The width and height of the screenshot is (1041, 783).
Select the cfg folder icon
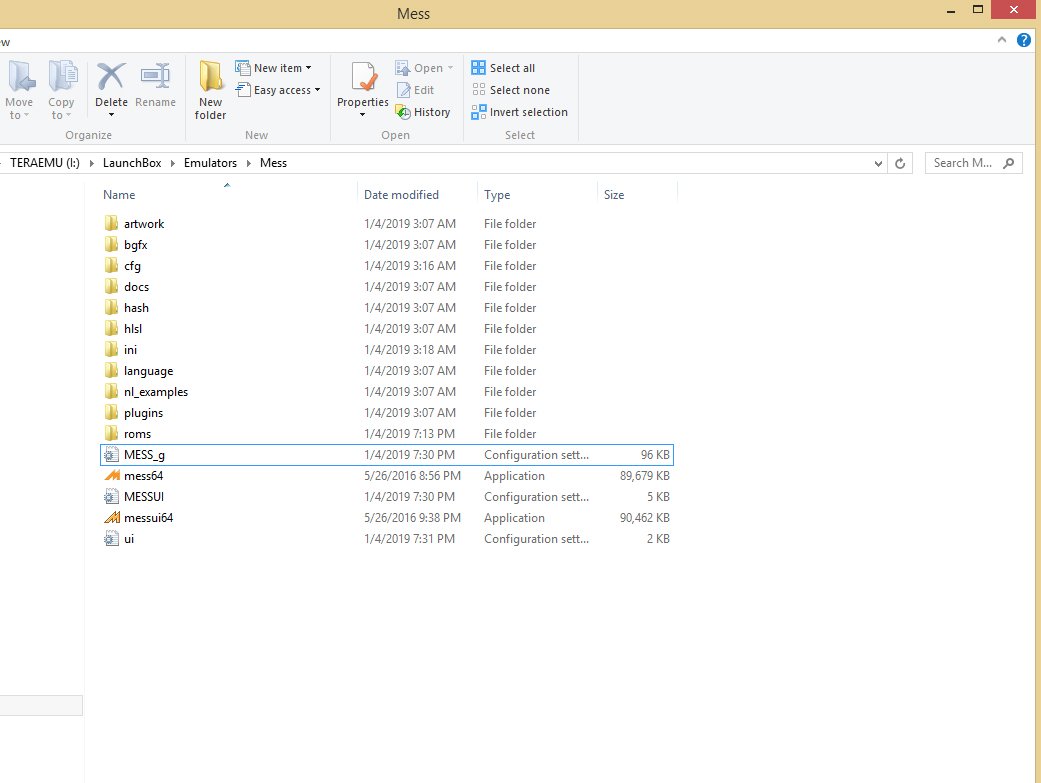[112, 265]
